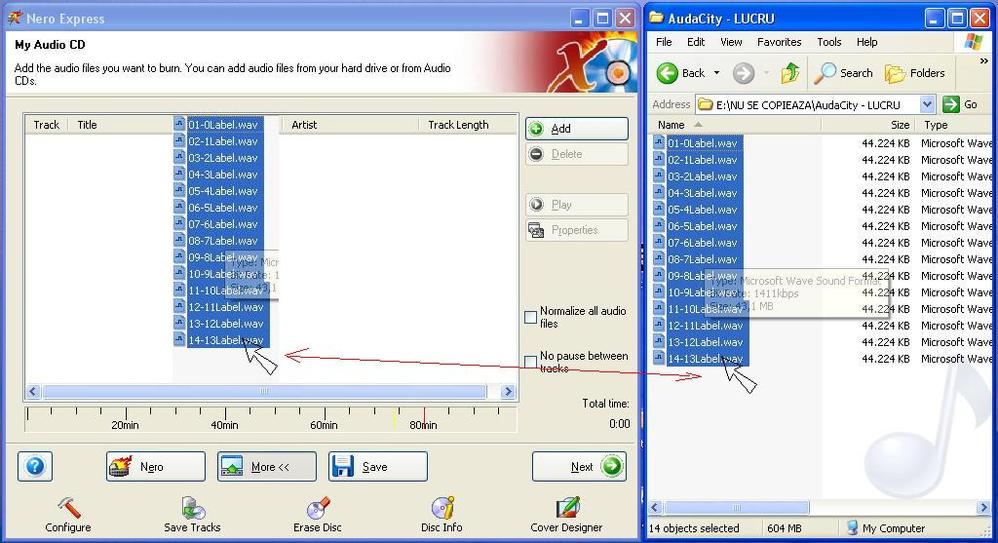This screenshot has height=543, width=998.
Task: Open track Properties in Nero Express
Action: click(x=576, y=230)
